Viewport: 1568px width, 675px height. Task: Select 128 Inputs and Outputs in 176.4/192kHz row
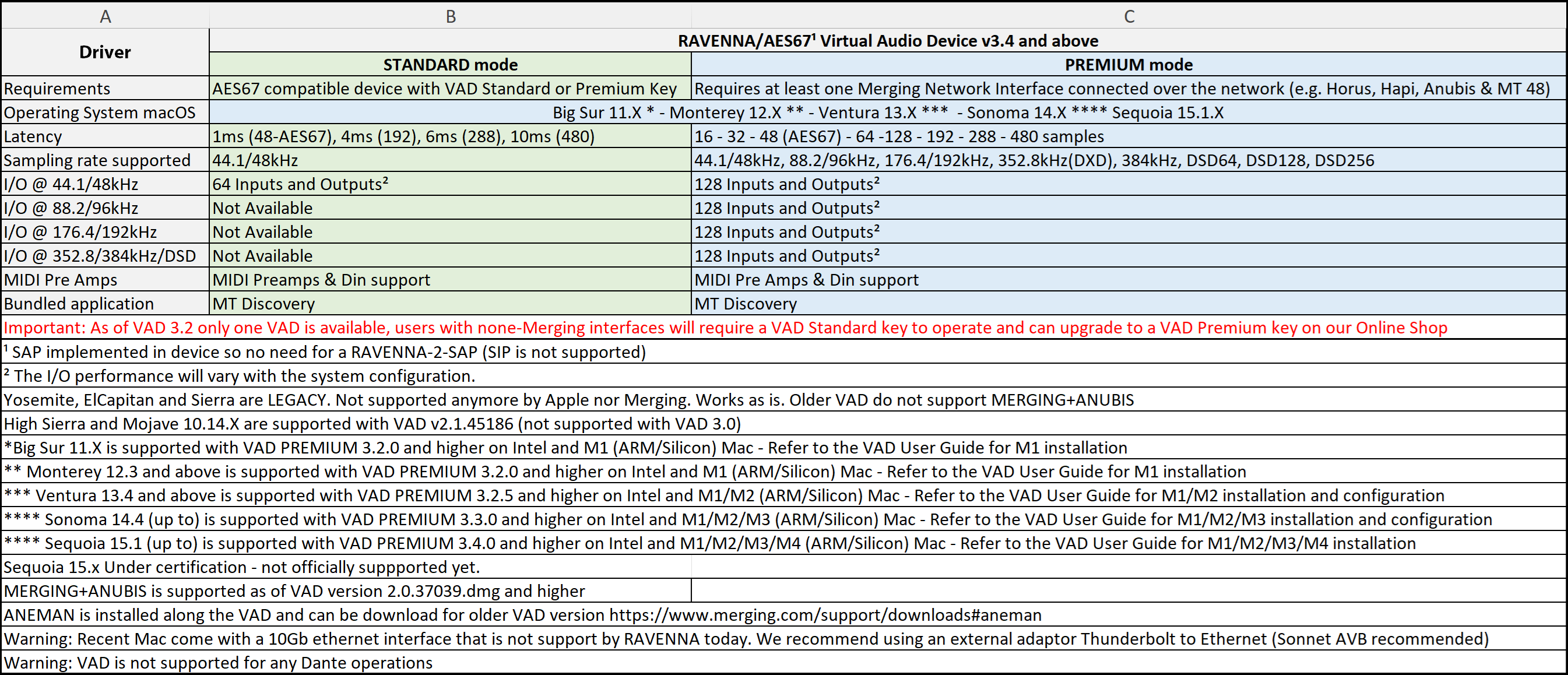coord(1129,232)
